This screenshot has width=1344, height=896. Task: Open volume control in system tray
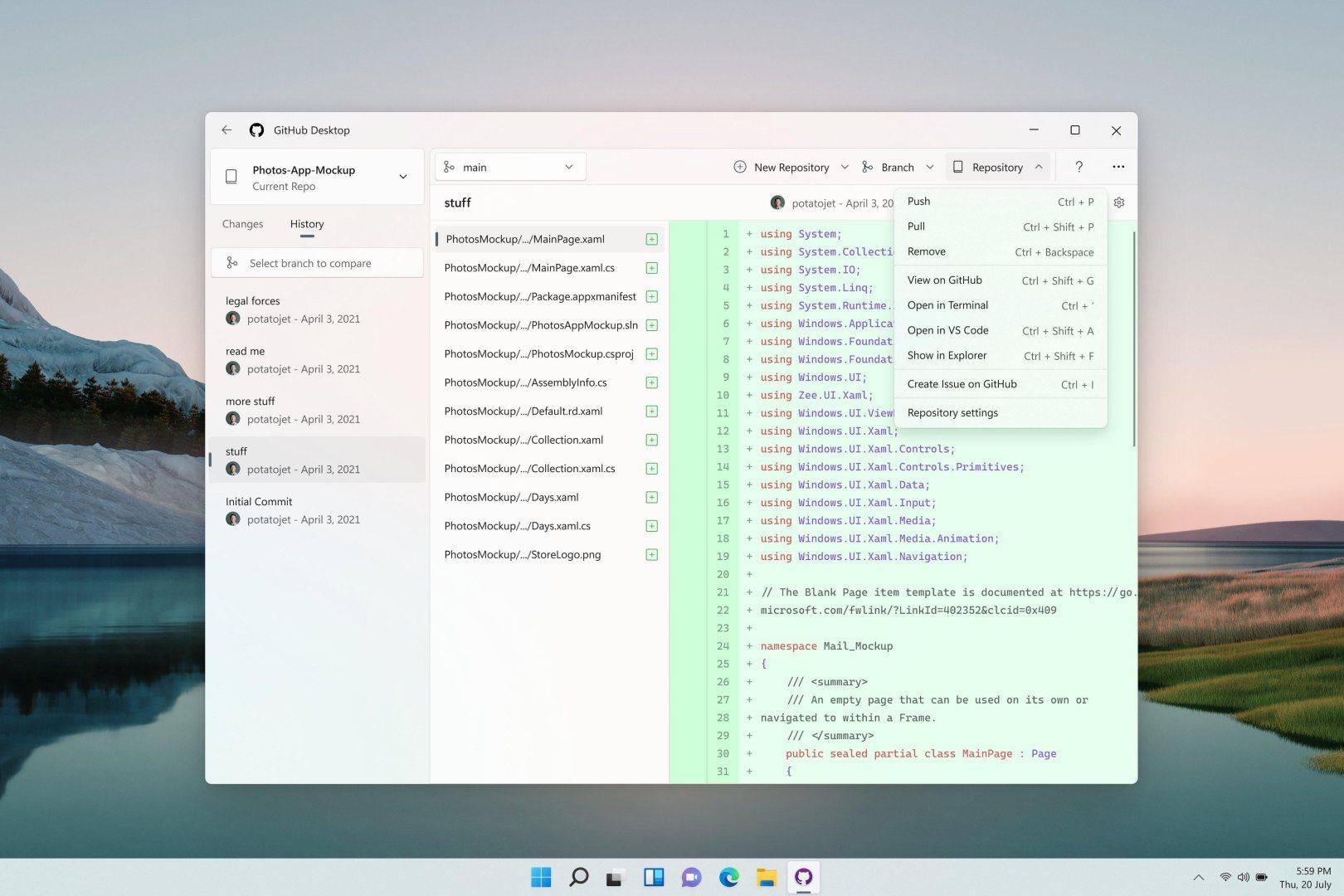coord(1243,877)
